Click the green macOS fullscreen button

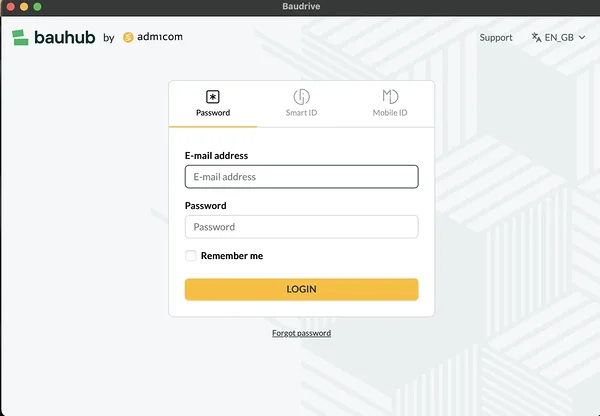click(x=38, y=7)
